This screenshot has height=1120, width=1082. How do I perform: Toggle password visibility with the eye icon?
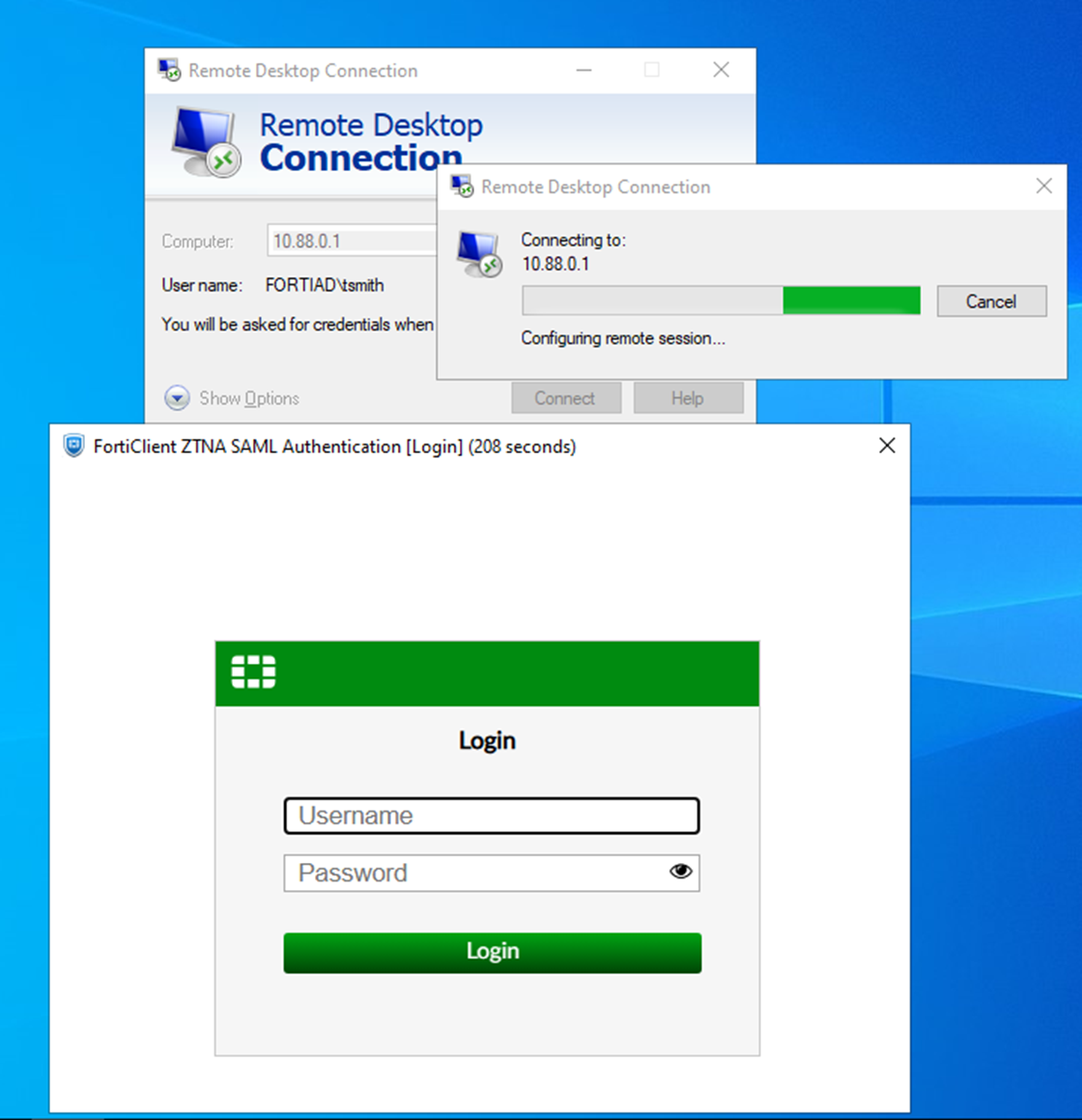(x=681, y=871)
